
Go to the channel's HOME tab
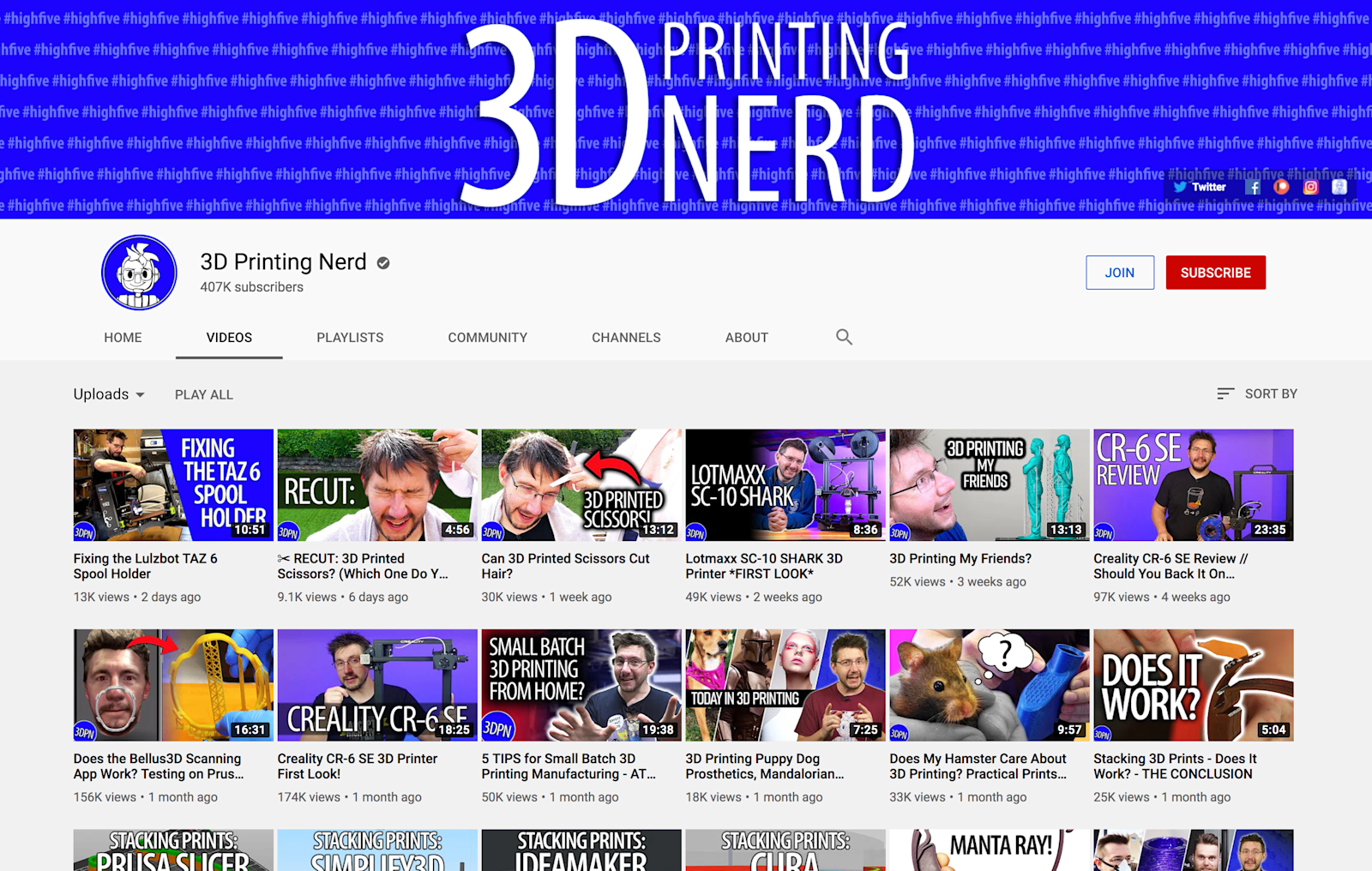pos(123,337)
